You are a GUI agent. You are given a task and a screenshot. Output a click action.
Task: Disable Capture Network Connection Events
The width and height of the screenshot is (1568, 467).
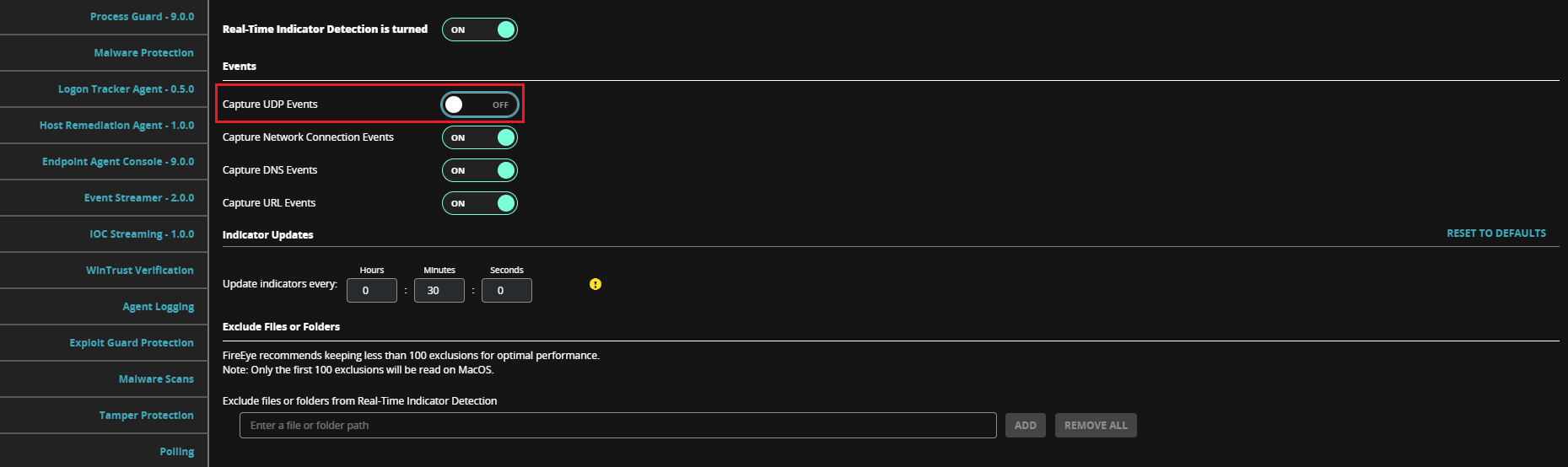(480, 137)
